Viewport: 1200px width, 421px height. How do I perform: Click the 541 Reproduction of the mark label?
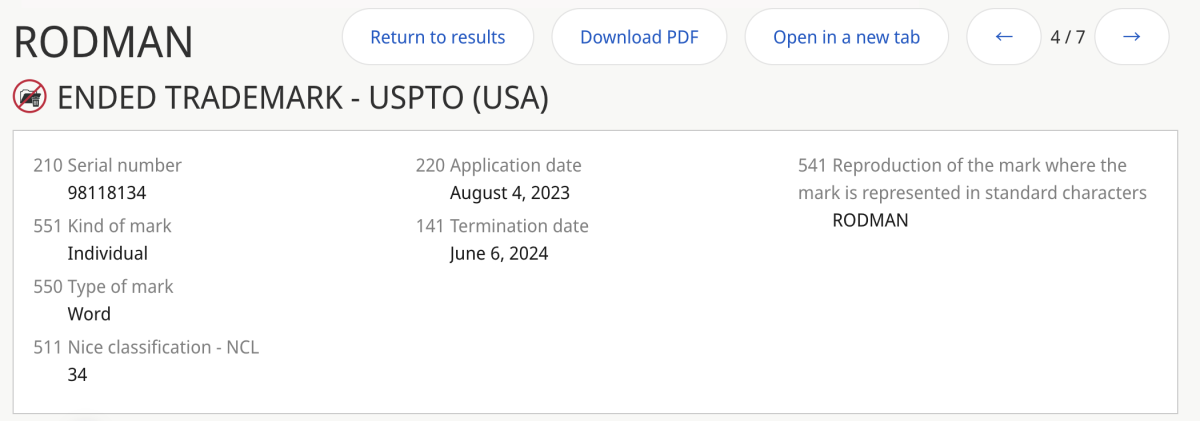[972, 179]
